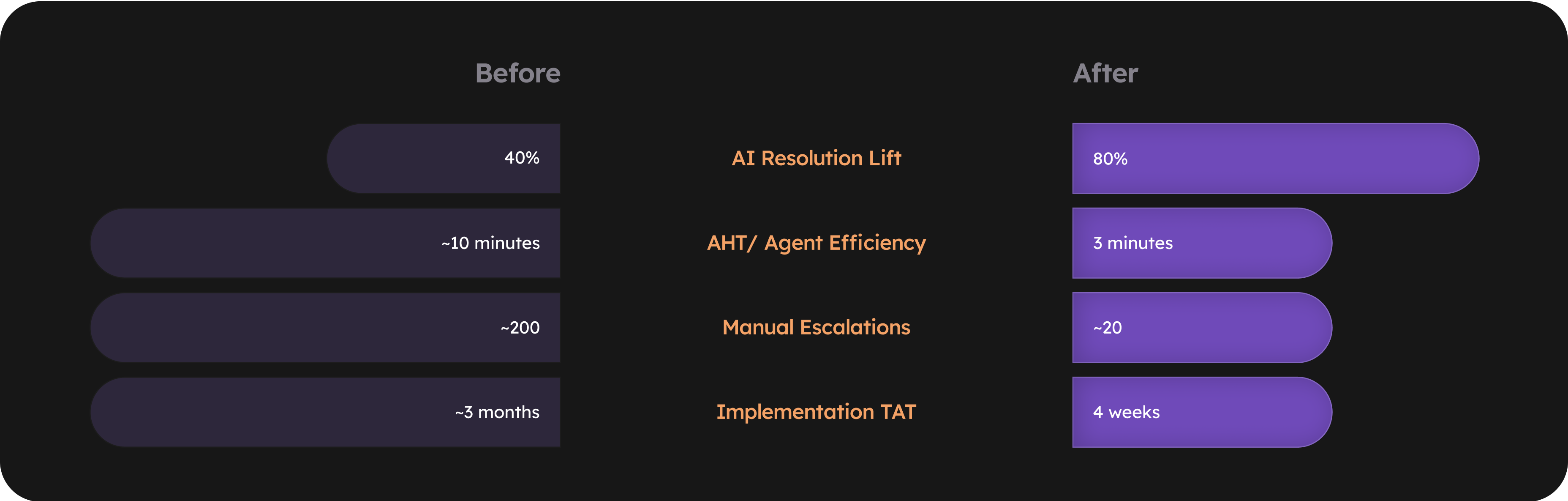Select the "~10 minutes" Before value
Screen dimensions: 1568x501
tap(490, 243)
